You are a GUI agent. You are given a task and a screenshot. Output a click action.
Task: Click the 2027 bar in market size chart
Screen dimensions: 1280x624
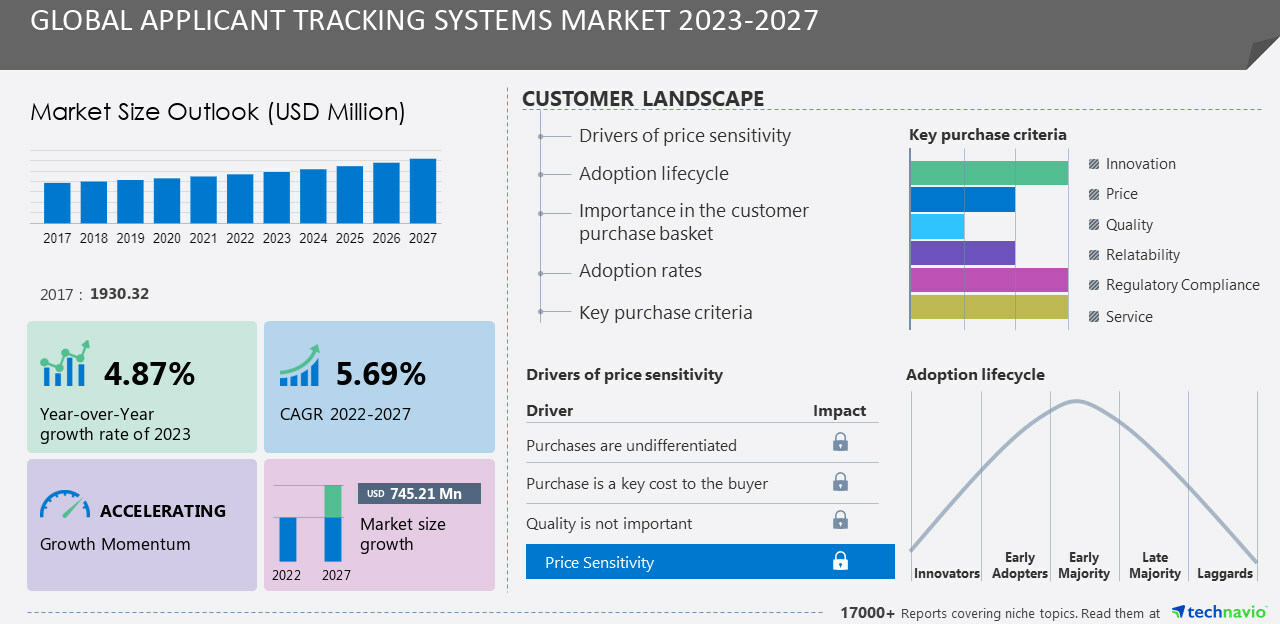tap(423, 191)
